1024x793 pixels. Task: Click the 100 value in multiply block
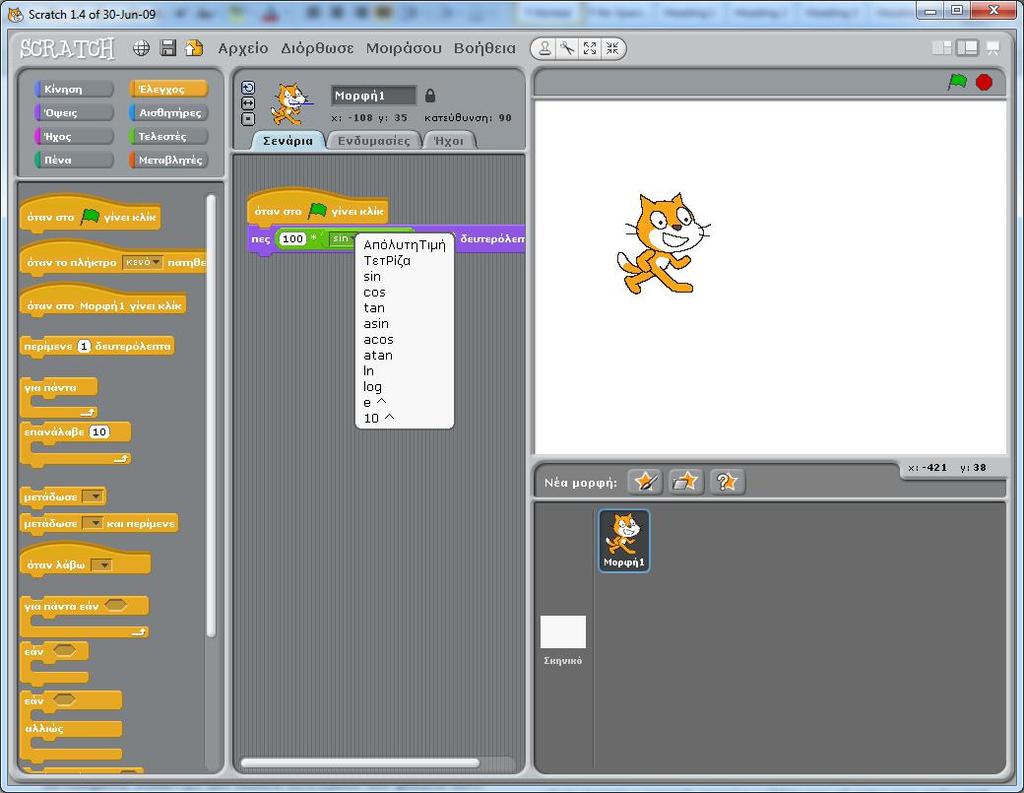tap(293, 239)
